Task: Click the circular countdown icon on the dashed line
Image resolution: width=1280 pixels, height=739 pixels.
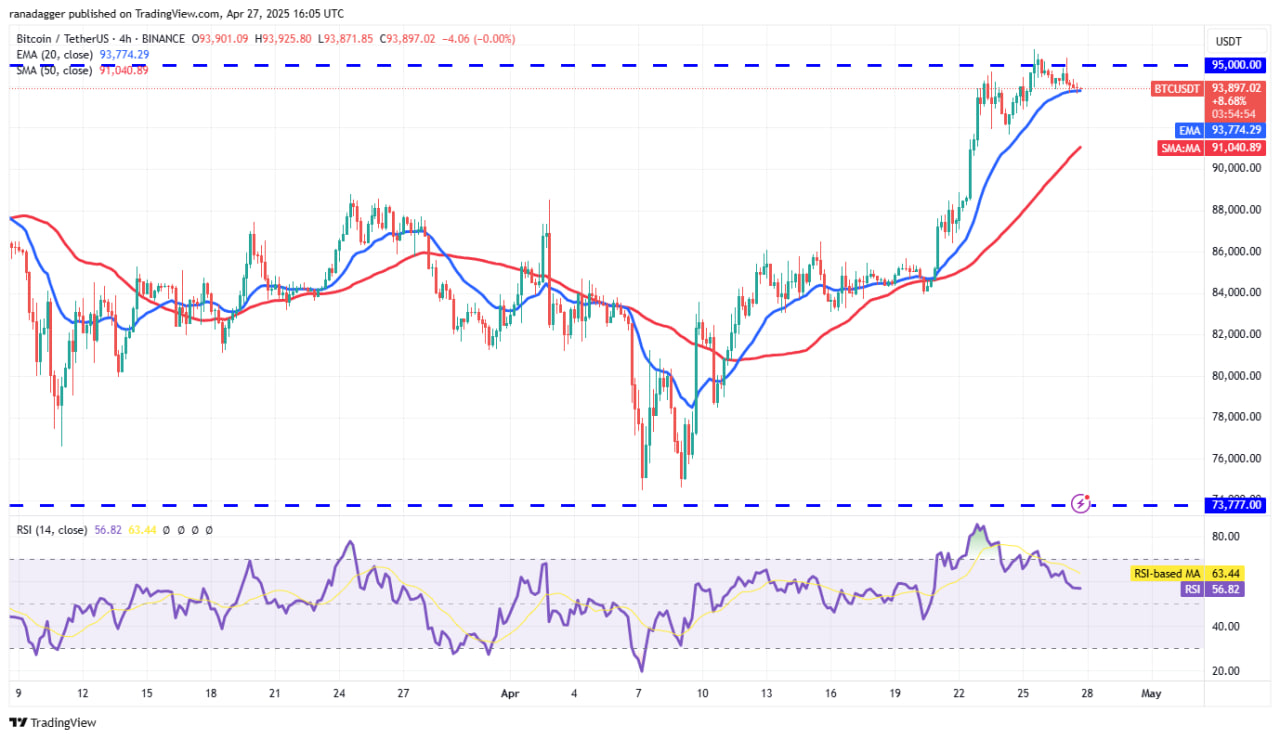Action: pos(1081,504)
